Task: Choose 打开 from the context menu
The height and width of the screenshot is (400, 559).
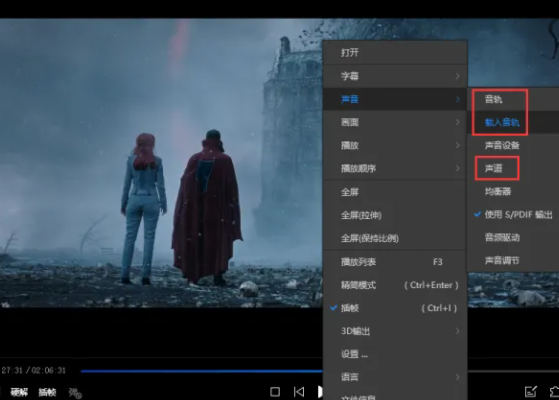Action: (395, 53)
